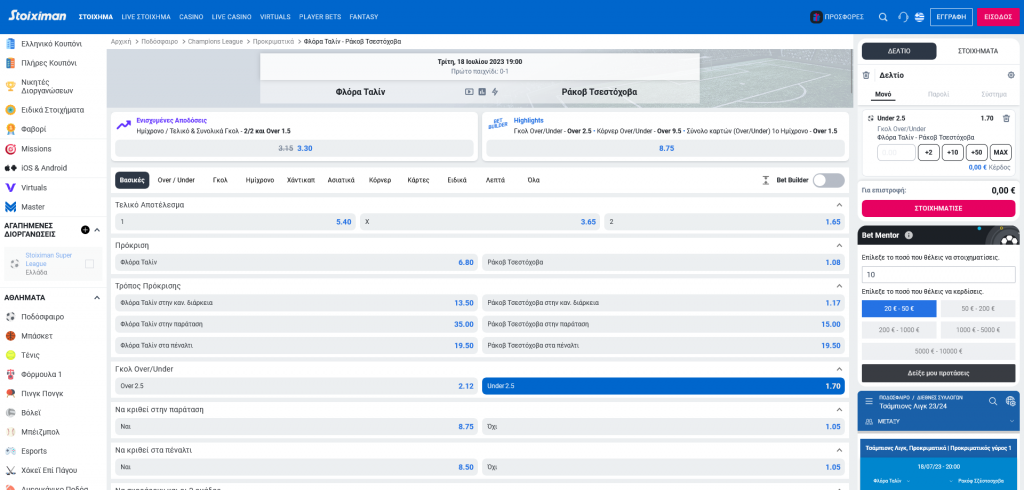This screenshot has height=490, width=1024.
Task: Click the ΕΓΓΡΑΦΗ register button
Action: (x=952, y=17)
